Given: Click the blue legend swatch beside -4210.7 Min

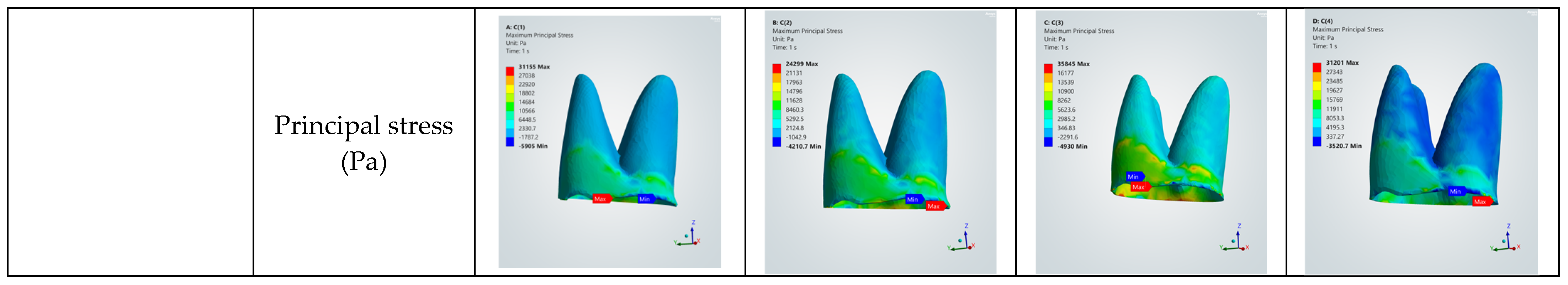Looking at the screenshot, I should coord(777,142).
